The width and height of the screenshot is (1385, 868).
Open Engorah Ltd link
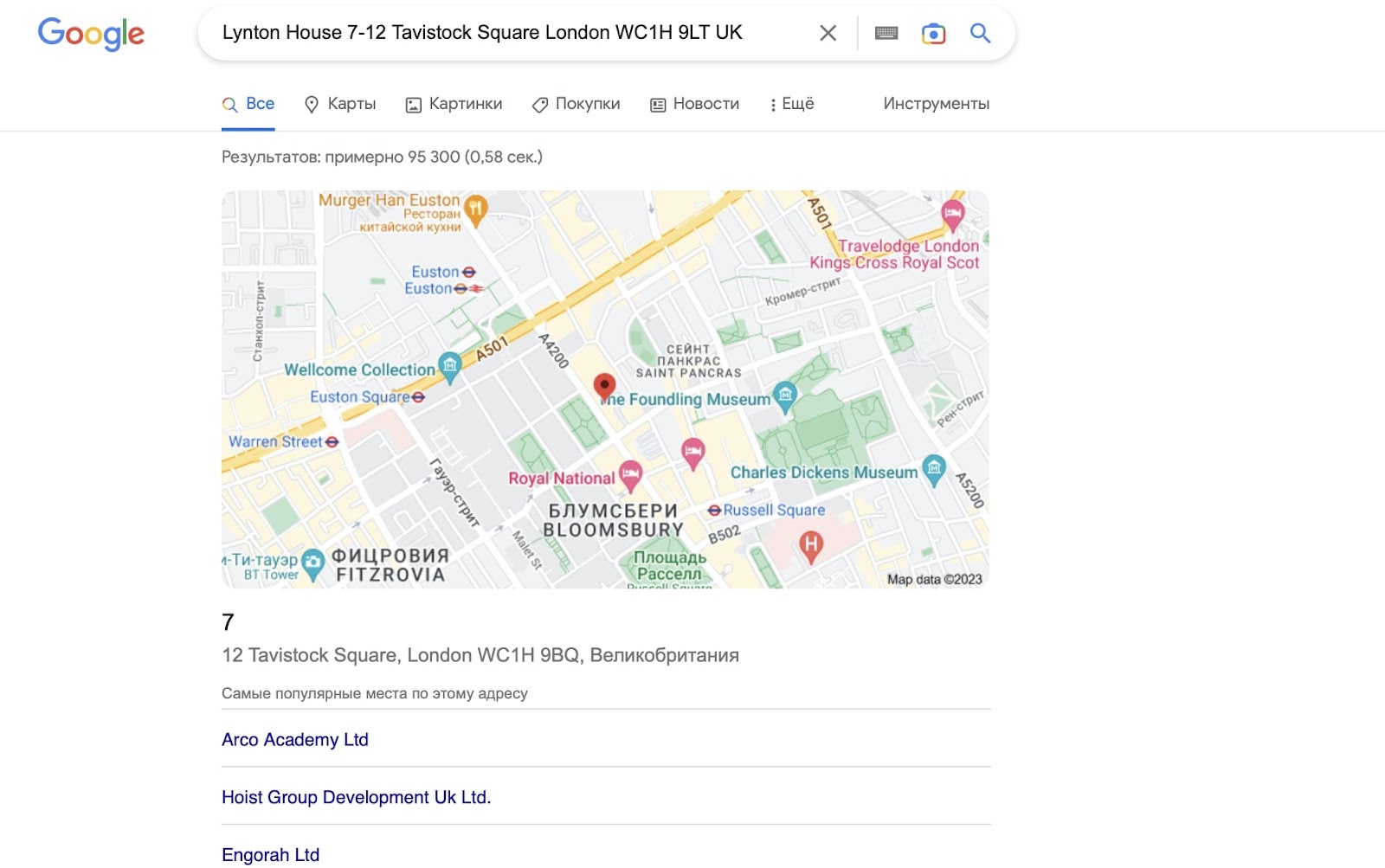(x=271, y=855)
